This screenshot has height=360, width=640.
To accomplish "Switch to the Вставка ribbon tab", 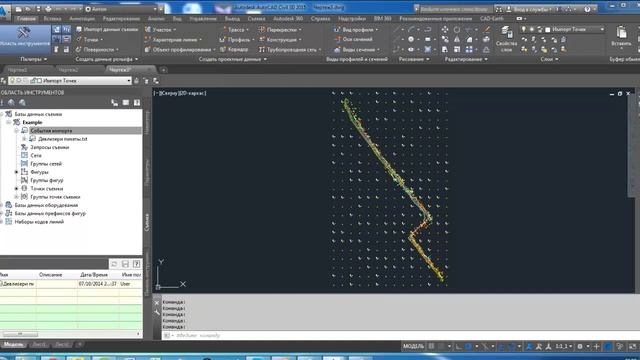I will tap(52, 19).
